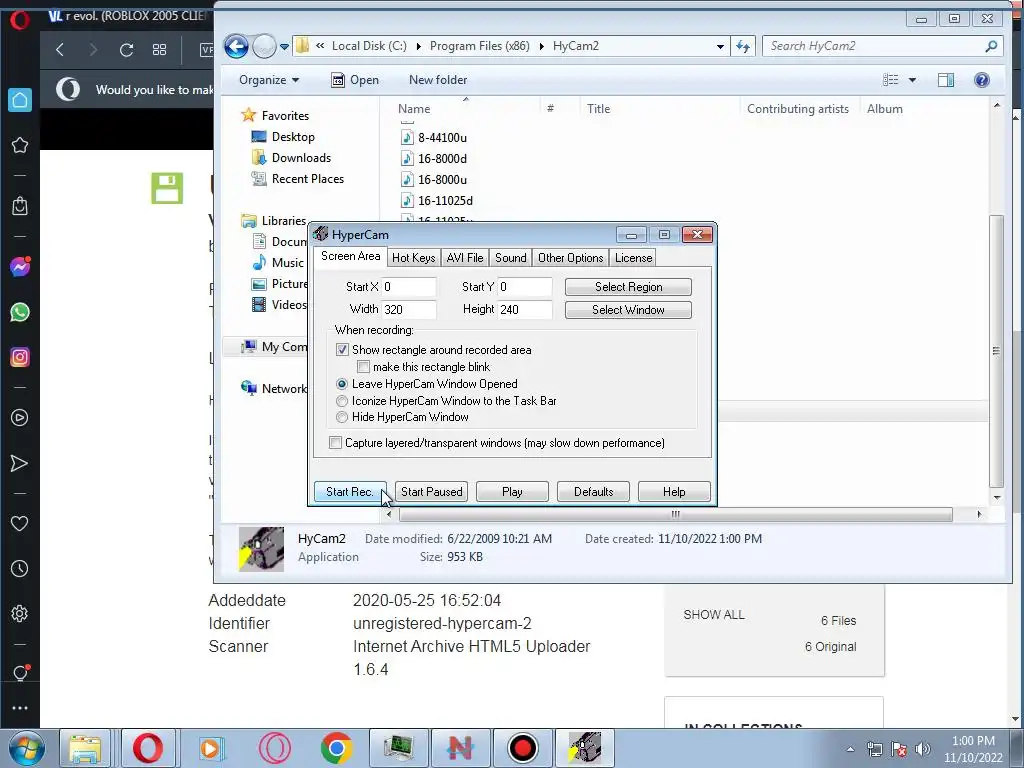The width and height of the screenshot is (1024, 768).
Task: Open Opera speed dial grid icon
Action: [159, 50]
